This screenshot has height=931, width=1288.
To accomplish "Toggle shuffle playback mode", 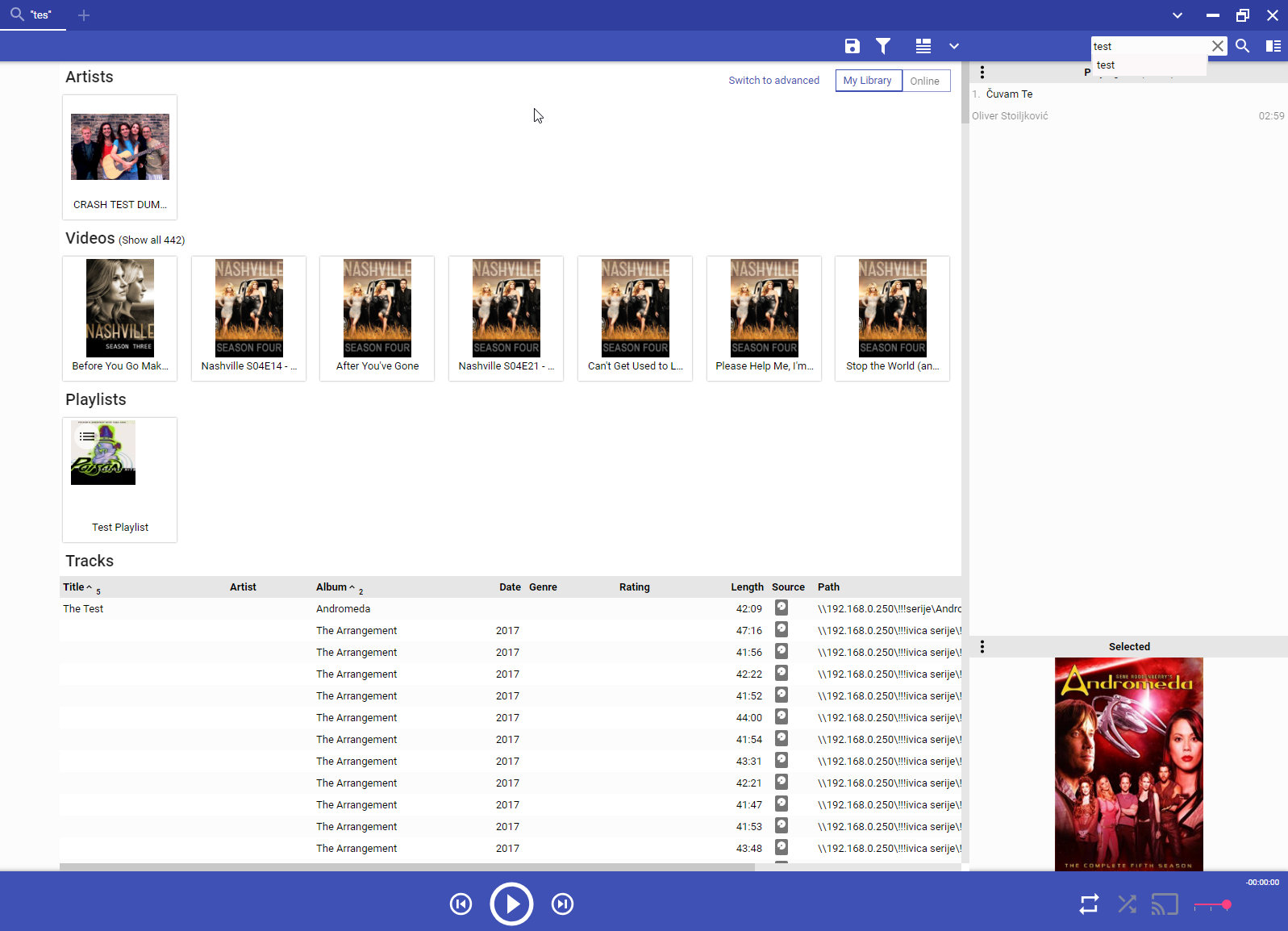I will click(x=1127, y=904).
